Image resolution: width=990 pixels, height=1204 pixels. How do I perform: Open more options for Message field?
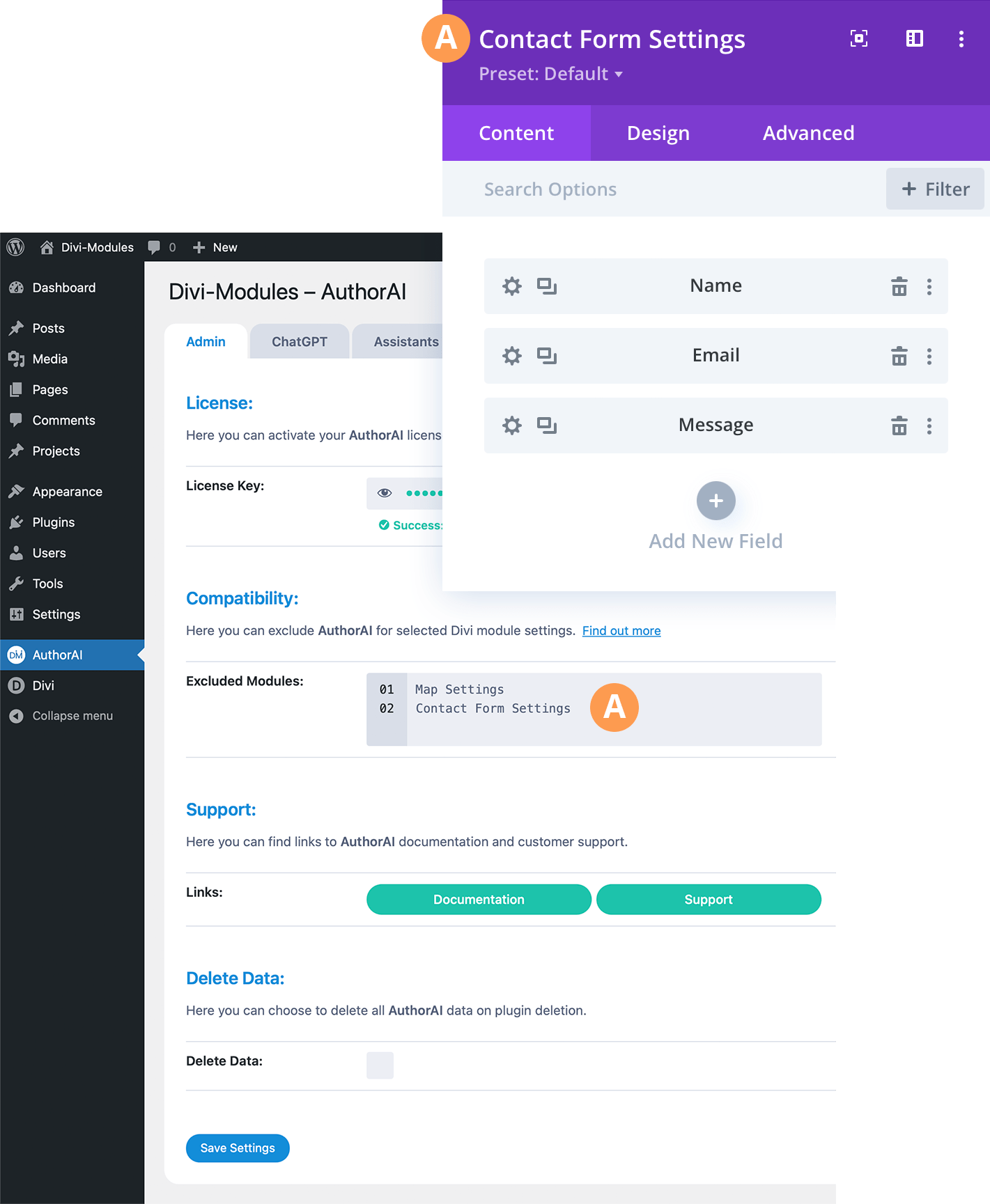pos(929,426)
